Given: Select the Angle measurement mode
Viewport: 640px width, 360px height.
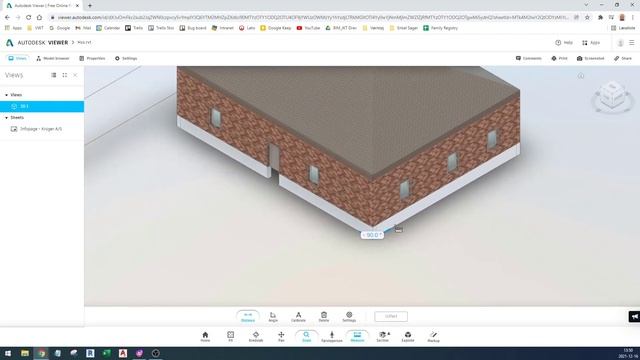Looking at the screenshot, I should 273,317.
